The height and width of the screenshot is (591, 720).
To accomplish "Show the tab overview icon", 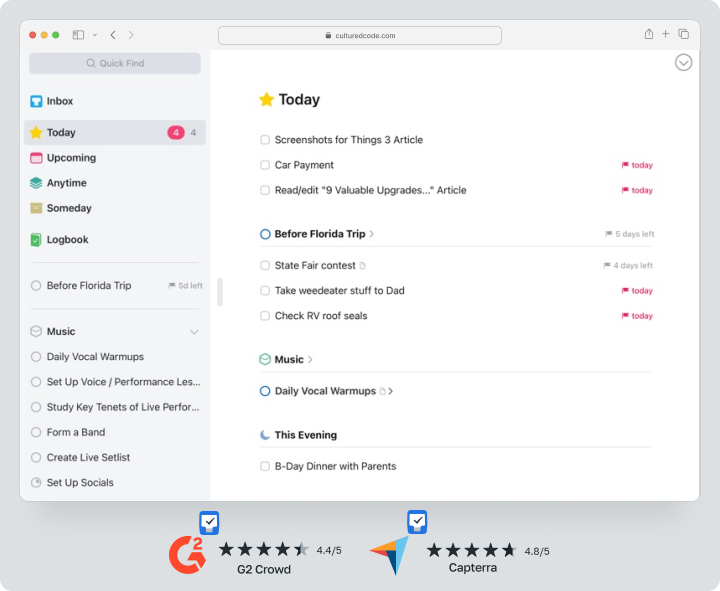I will pos(684,34).
